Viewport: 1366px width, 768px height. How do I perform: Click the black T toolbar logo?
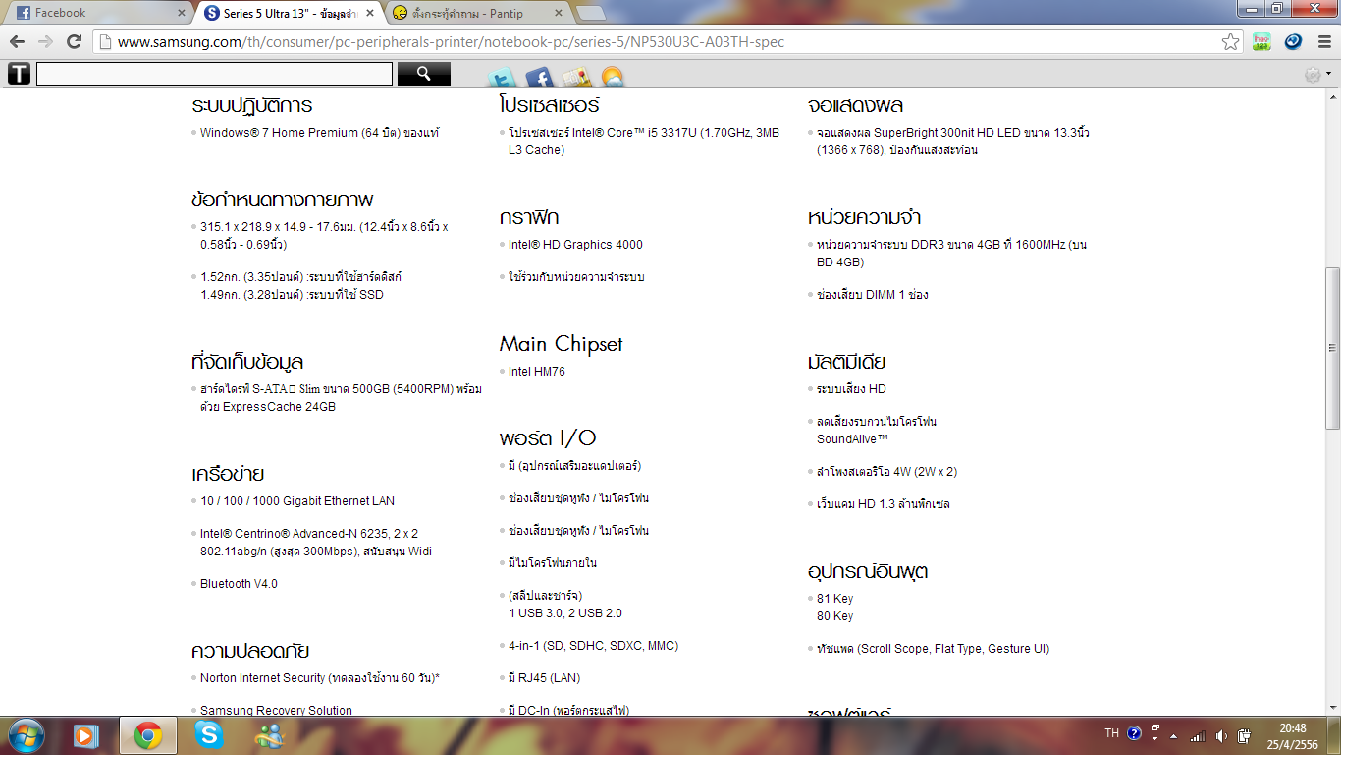tap(18, 74)
